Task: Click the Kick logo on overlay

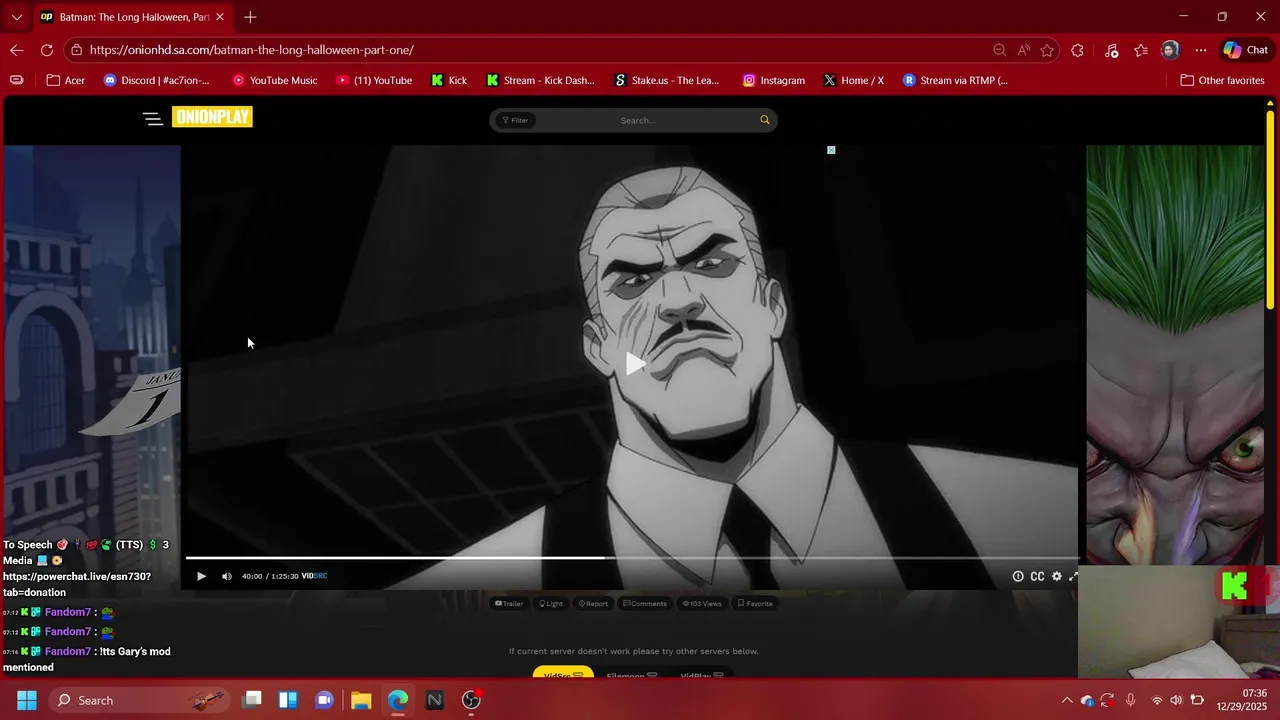Action: tap(1234, 587)
